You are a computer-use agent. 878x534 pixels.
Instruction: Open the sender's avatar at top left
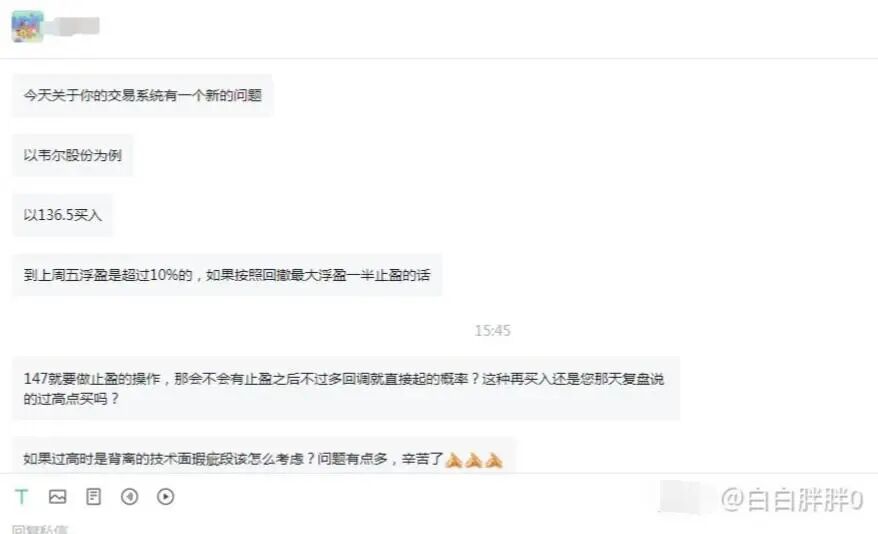(x=27, y=26)
